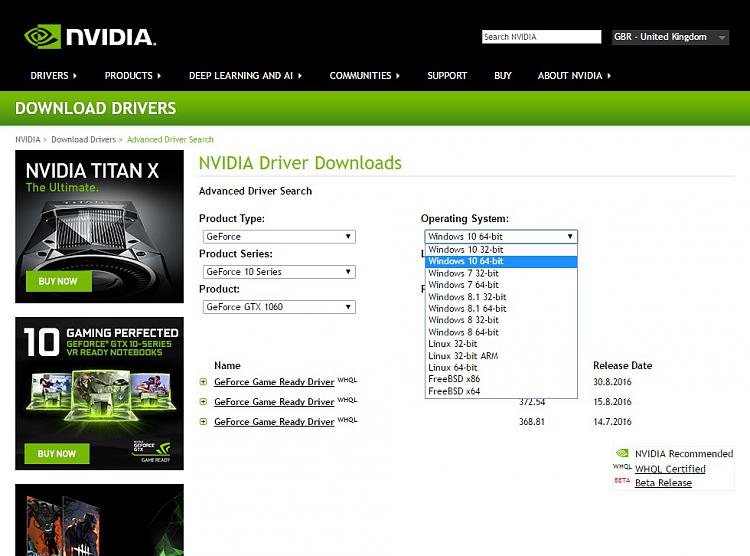Expand driver row dated 30.8.2016
Viewport: 750px width, 556px height.
pos(203,382)
